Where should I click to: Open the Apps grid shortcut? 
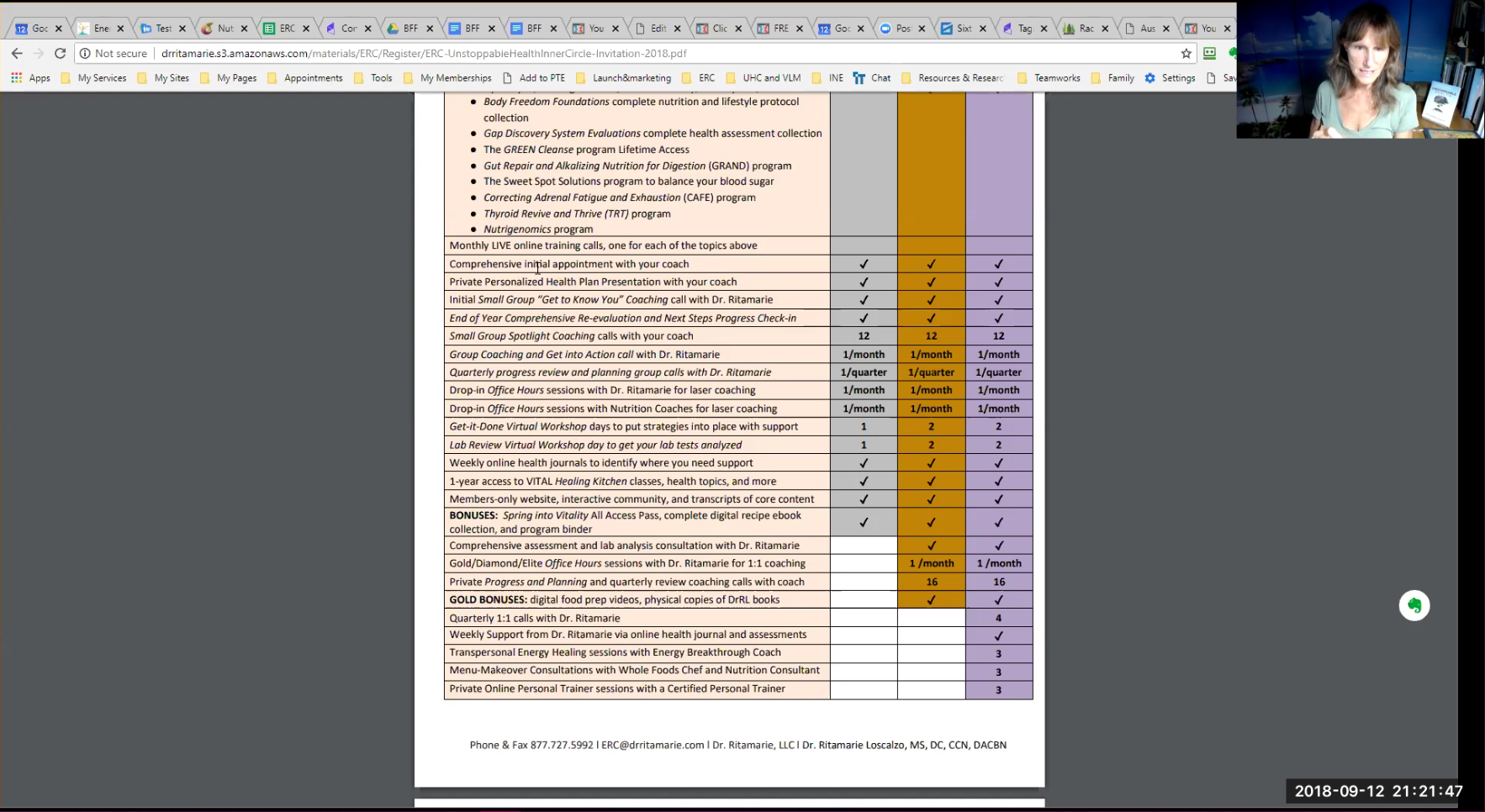pos(30,78)
